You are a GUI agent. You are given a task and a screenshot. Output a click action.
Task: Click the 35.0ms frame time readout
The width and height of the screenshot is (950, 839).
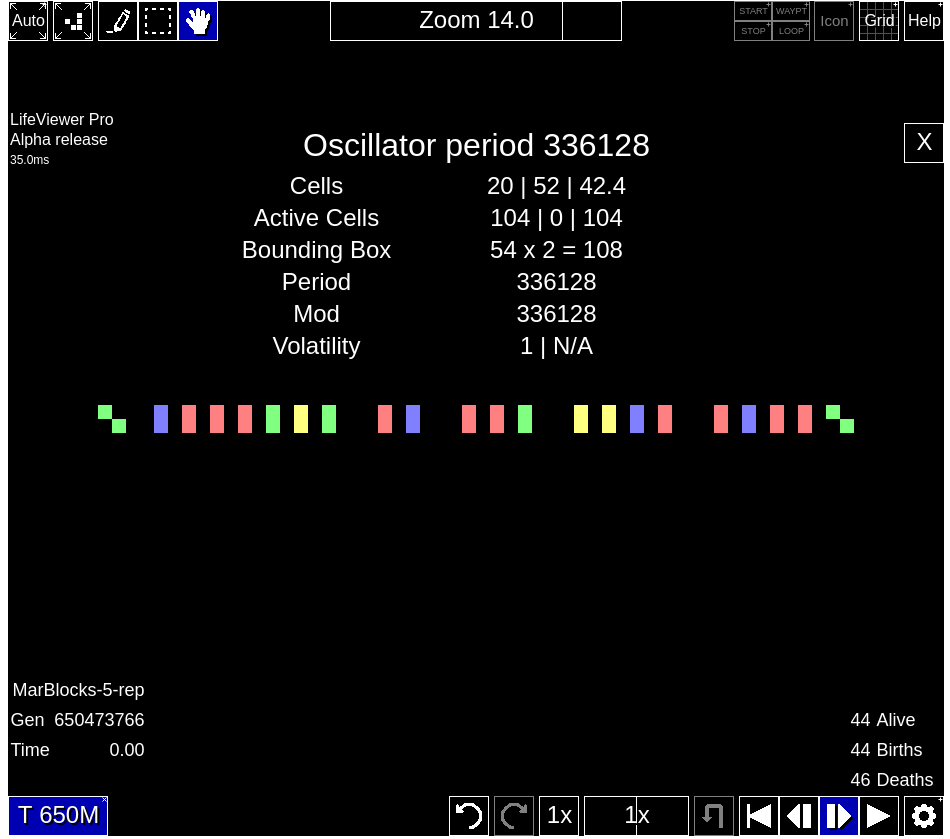pos(30,160)
